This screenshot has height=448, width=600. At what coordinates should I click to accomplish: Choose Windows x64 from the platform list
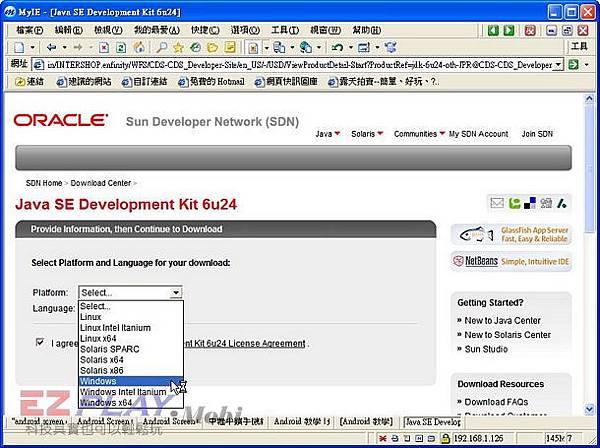click(x=131, y=402)
